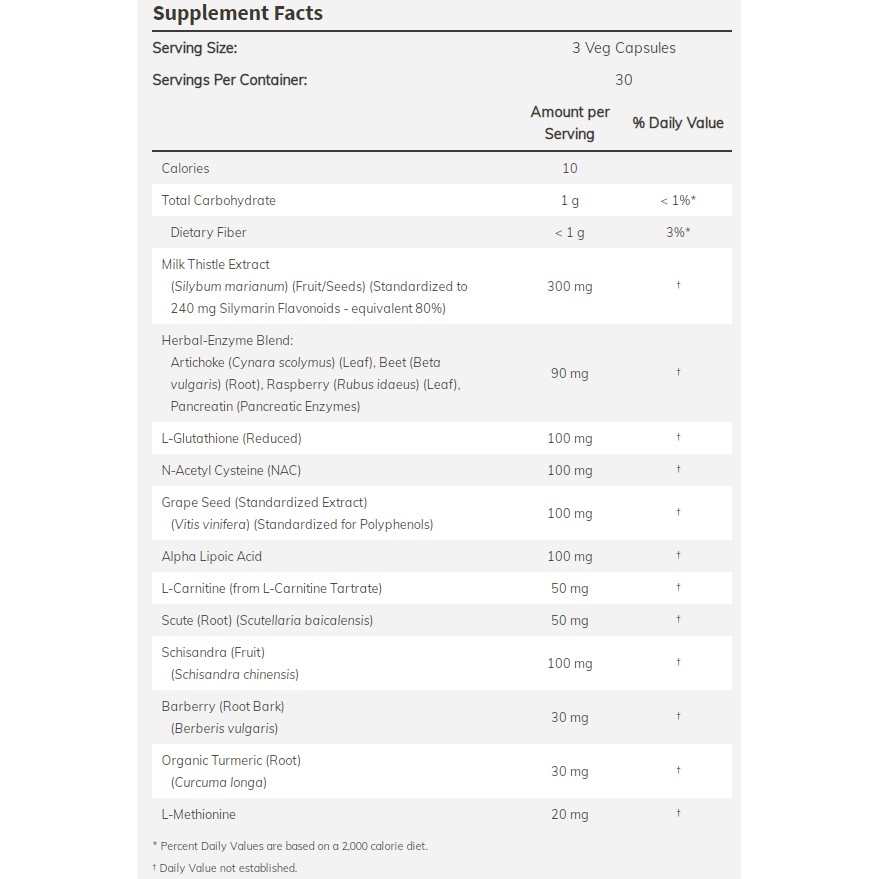The height and width of the screenshot is (879, 879).
Task: Click the N-Acetyl Cysteine (NAC) row
Action: [442, 470]
